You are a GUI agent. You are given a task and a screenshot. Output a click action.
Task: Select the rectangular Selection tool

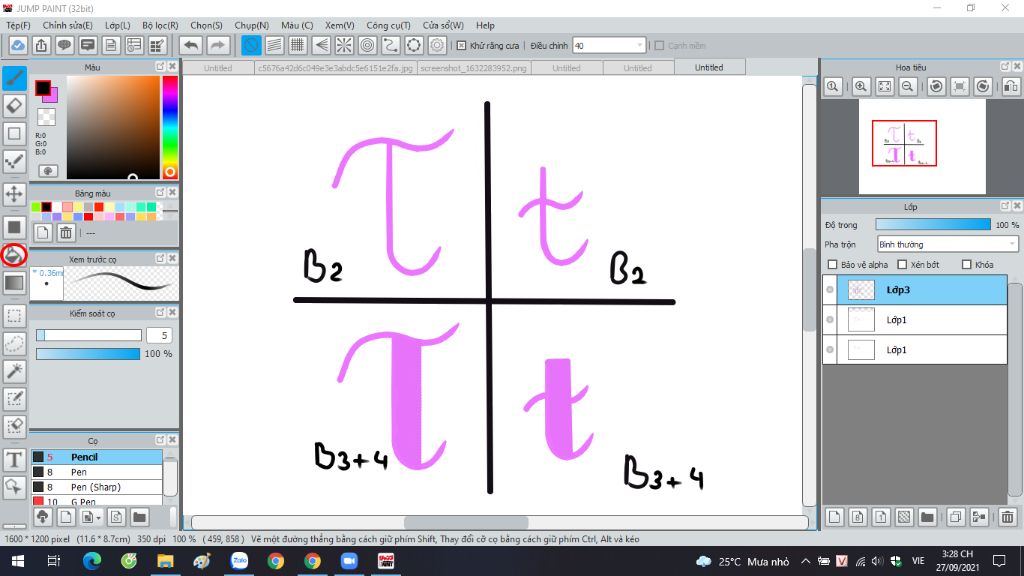pyautogui.click(x=14, y=316)
